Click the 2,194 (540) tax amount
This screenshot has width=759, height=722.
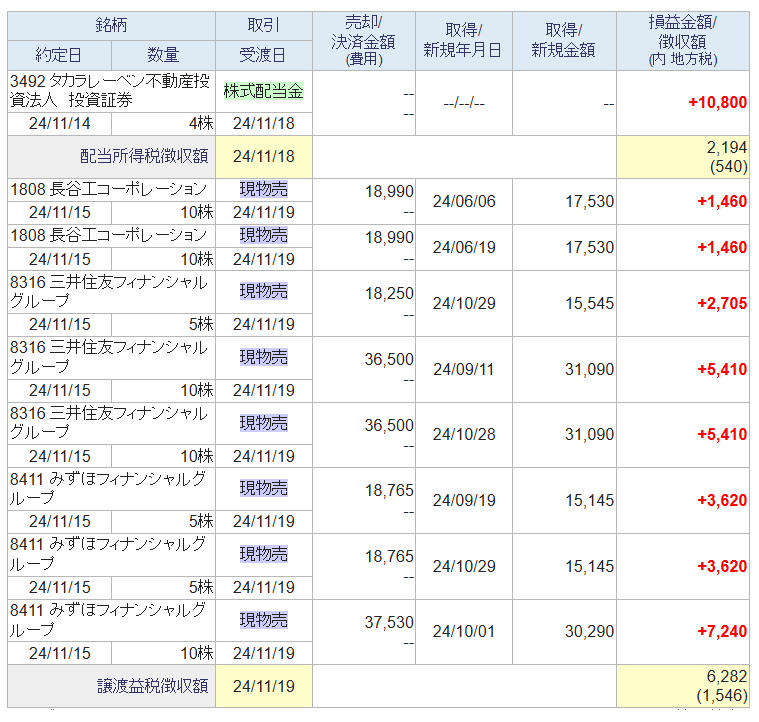click(683, 157)
